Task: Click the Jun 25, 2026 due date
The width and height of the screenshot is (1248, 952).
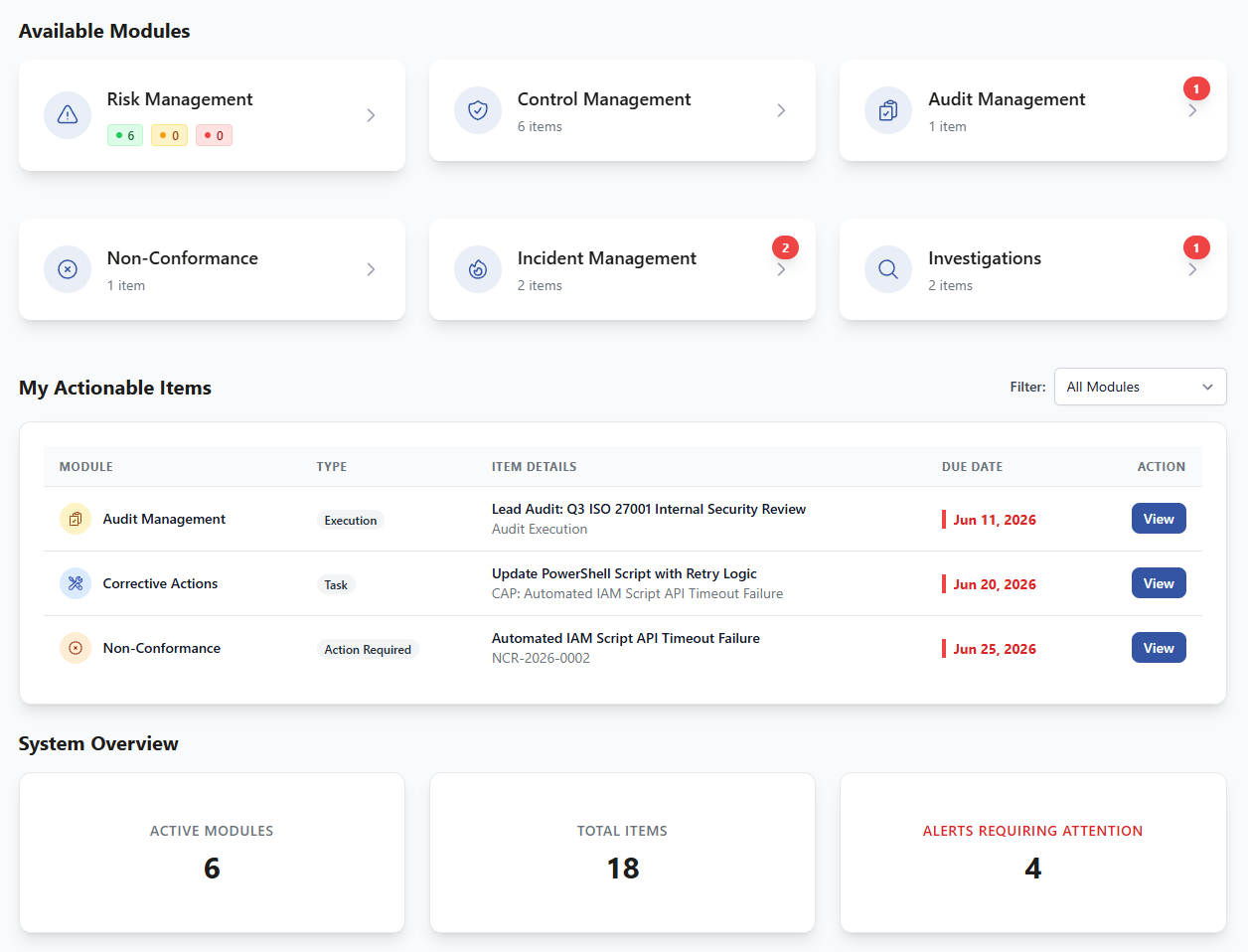Action: click(x=995, y=649)
